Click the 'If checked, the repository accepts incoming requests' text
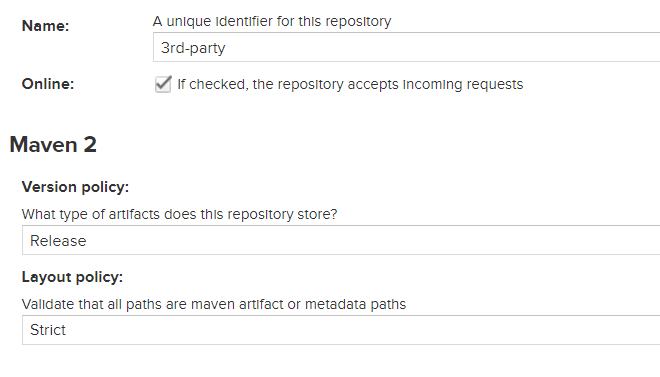The height and width of the screenshot is (377, 660). 350,85
